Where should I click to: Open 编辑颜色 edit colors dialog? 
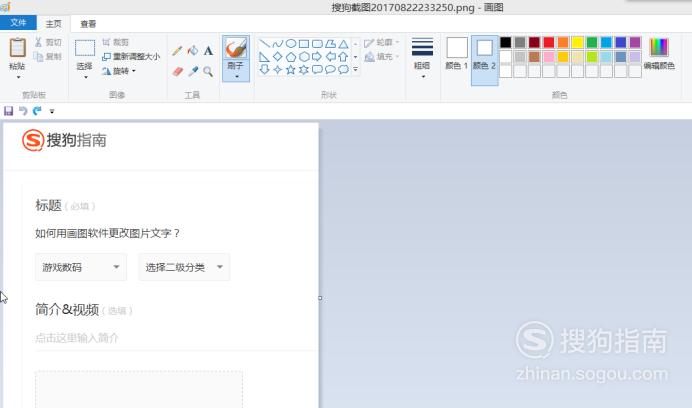coord(659,53)
